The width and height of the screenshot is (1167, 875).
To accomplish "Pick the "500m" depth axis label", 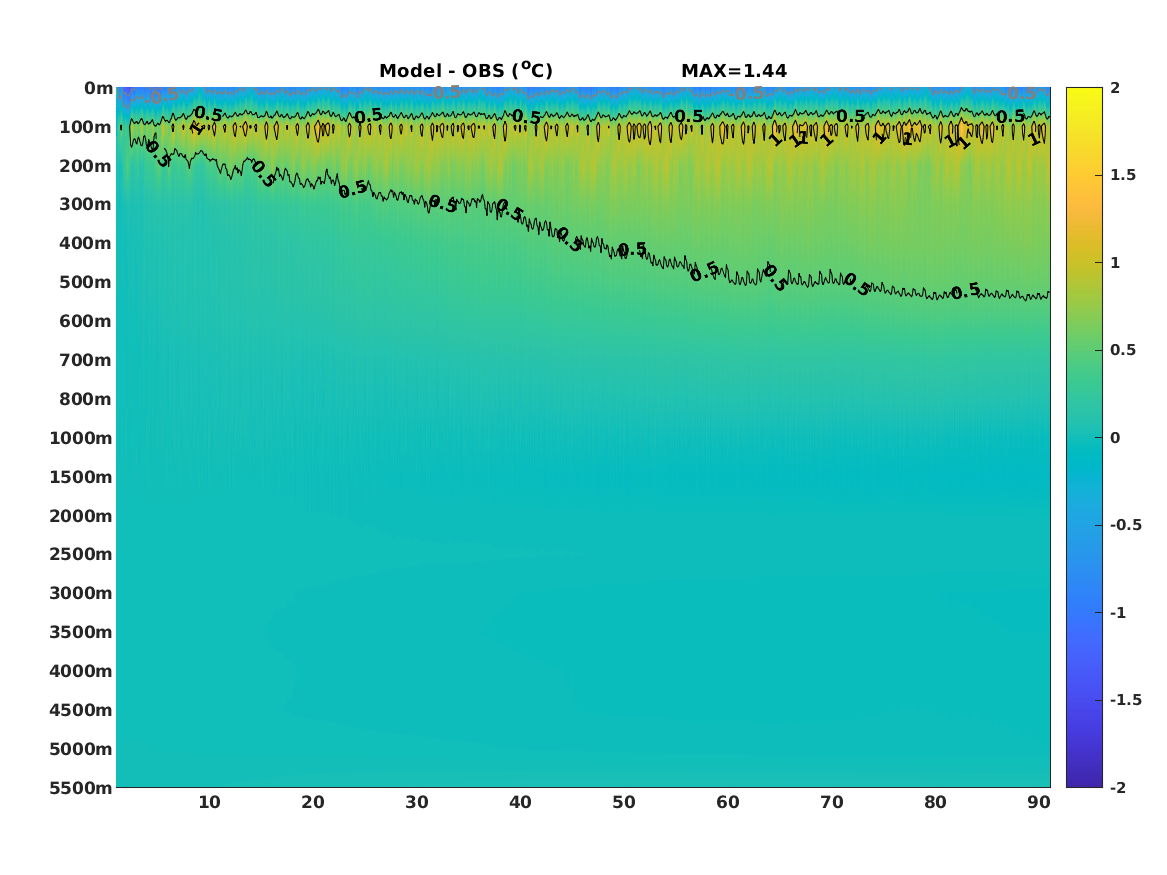I will (x=86, y=283).
